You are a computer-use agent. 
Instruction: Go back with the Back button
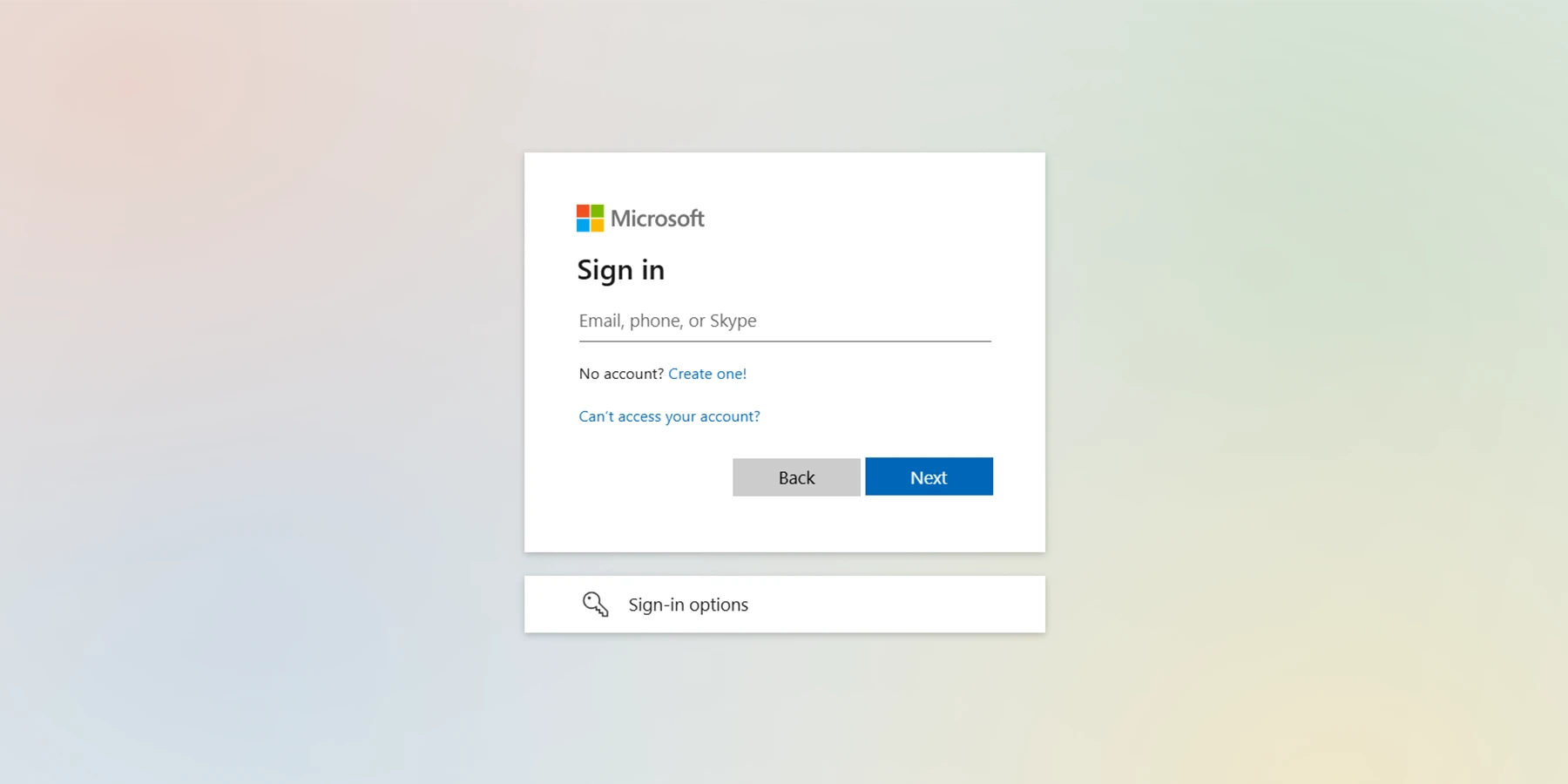pos(796,477)
